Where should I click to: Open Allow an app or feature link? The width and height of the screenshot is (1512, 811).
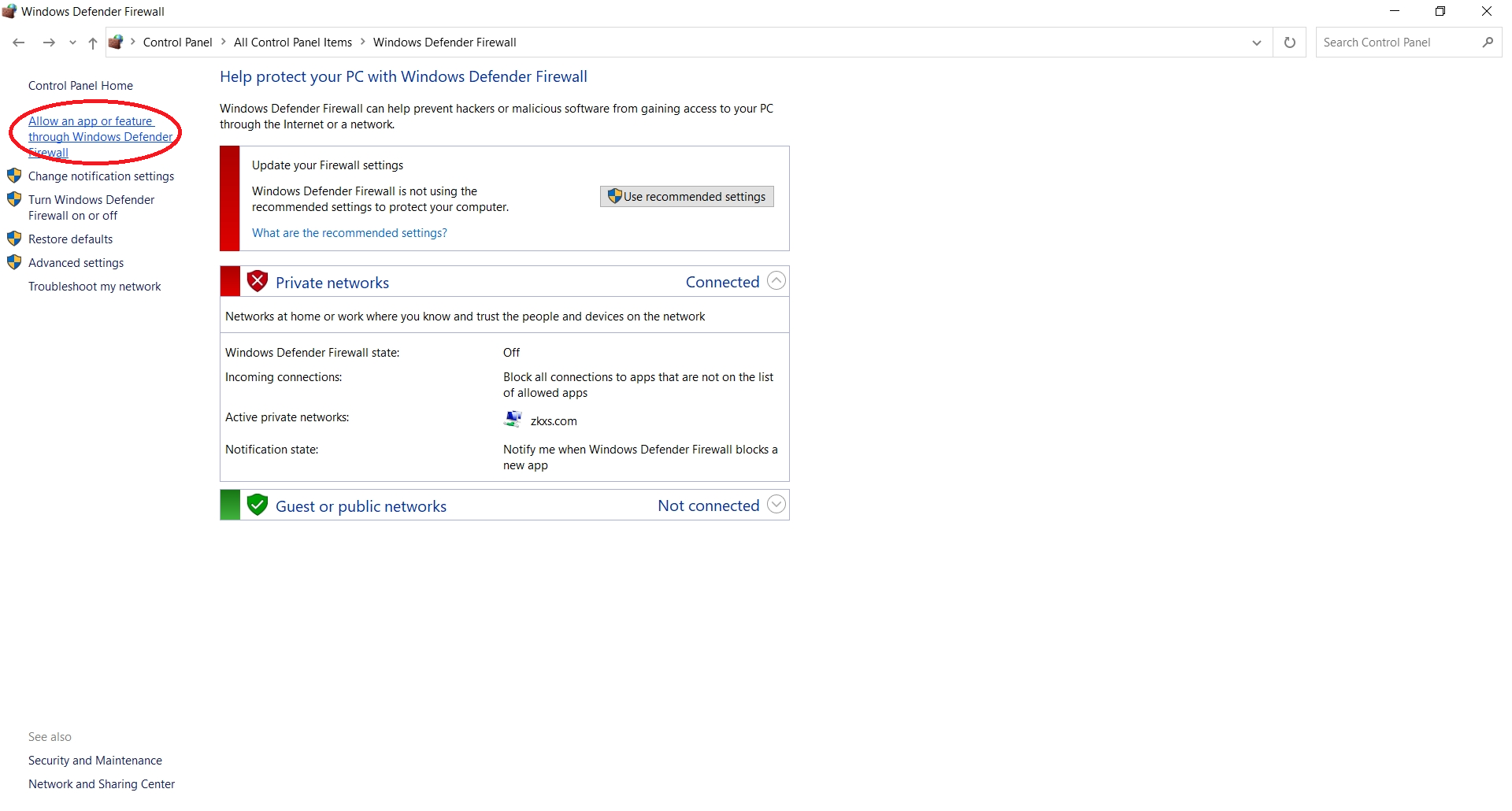pyautogui.click(x=100, y=137)
